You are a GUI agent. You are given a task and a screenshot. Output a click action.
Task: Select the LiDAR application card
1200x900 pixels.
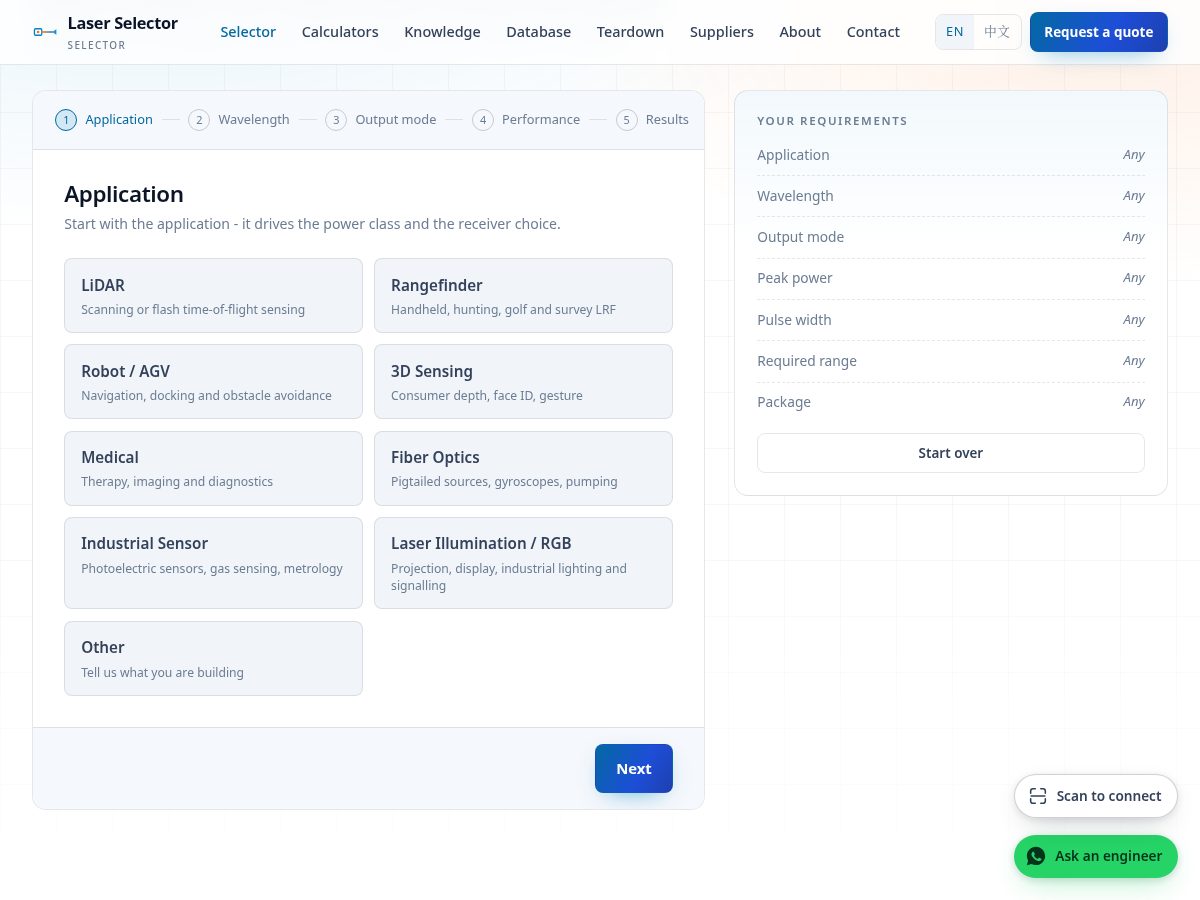213,295
